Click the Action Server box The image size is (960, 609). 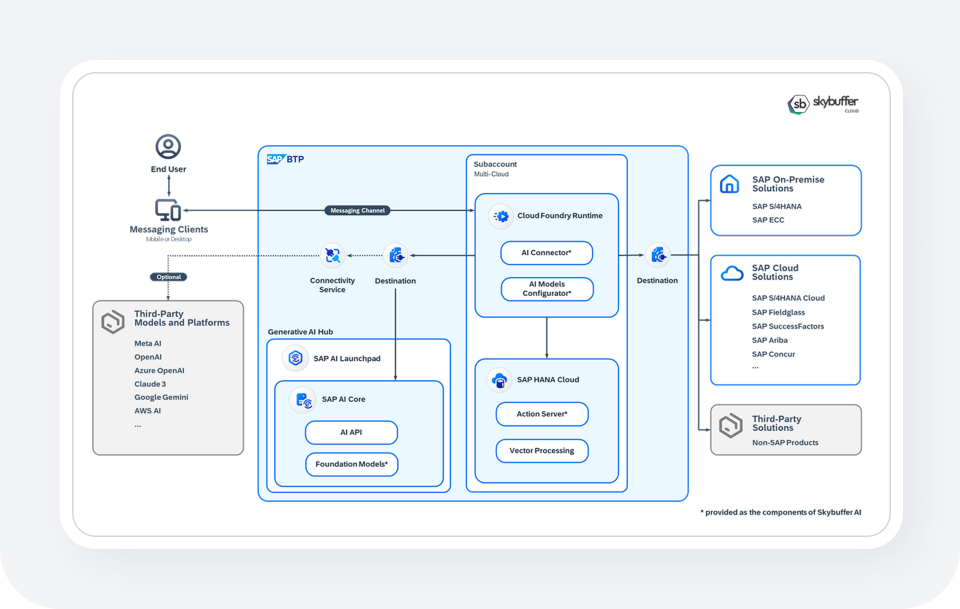click(542, 414)
